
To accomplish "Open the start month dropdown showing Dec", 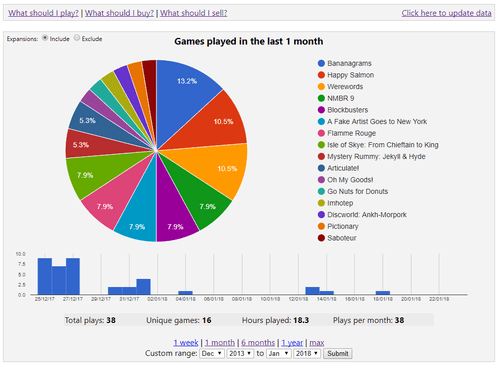I will [212, 353].
